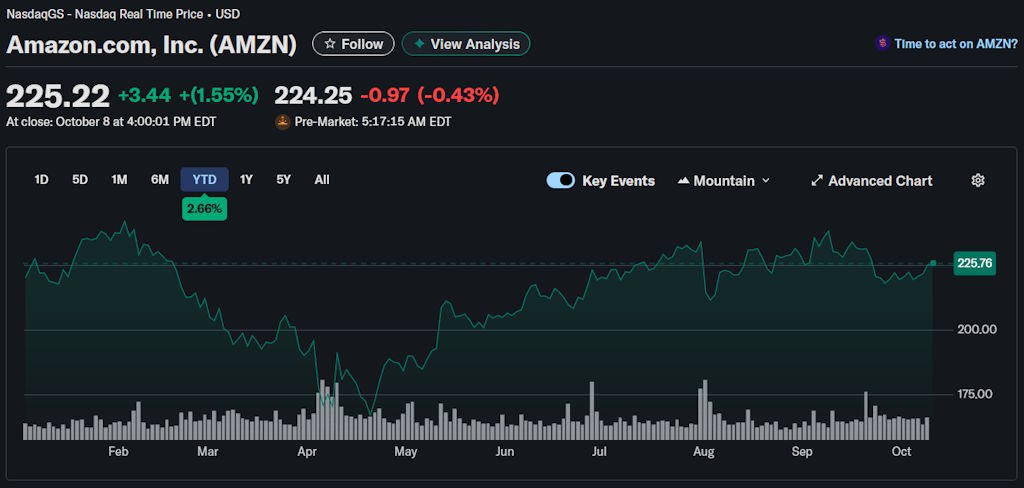
Task: Select the YTD range tab
Action: [204, 180]
